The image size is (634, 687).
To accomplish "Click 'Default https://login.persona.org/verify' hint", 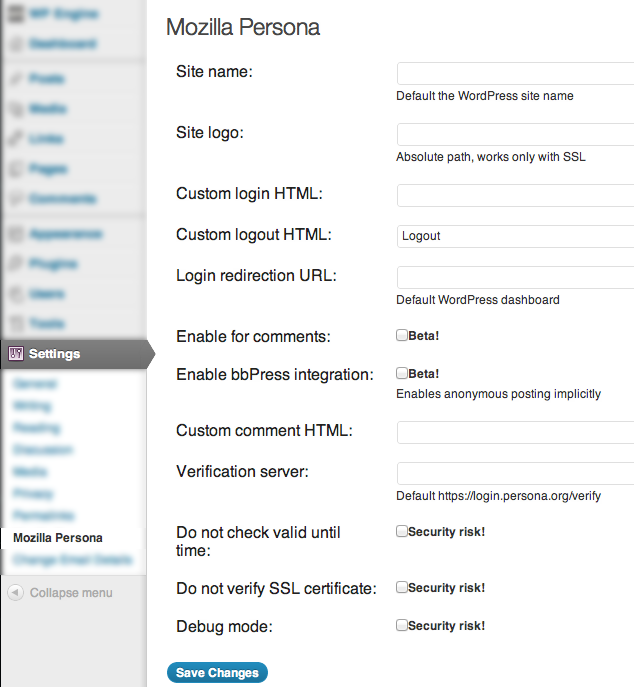I will (499, 496).
